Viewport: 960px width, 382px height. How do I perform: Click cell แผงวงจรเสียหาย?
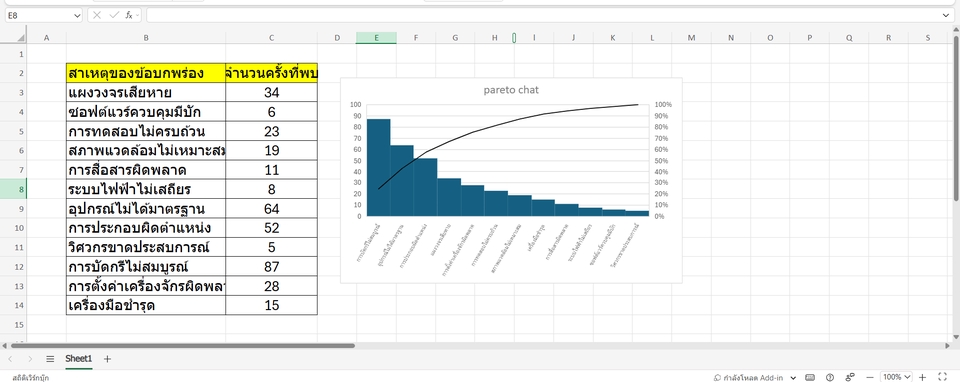[146, 92]
